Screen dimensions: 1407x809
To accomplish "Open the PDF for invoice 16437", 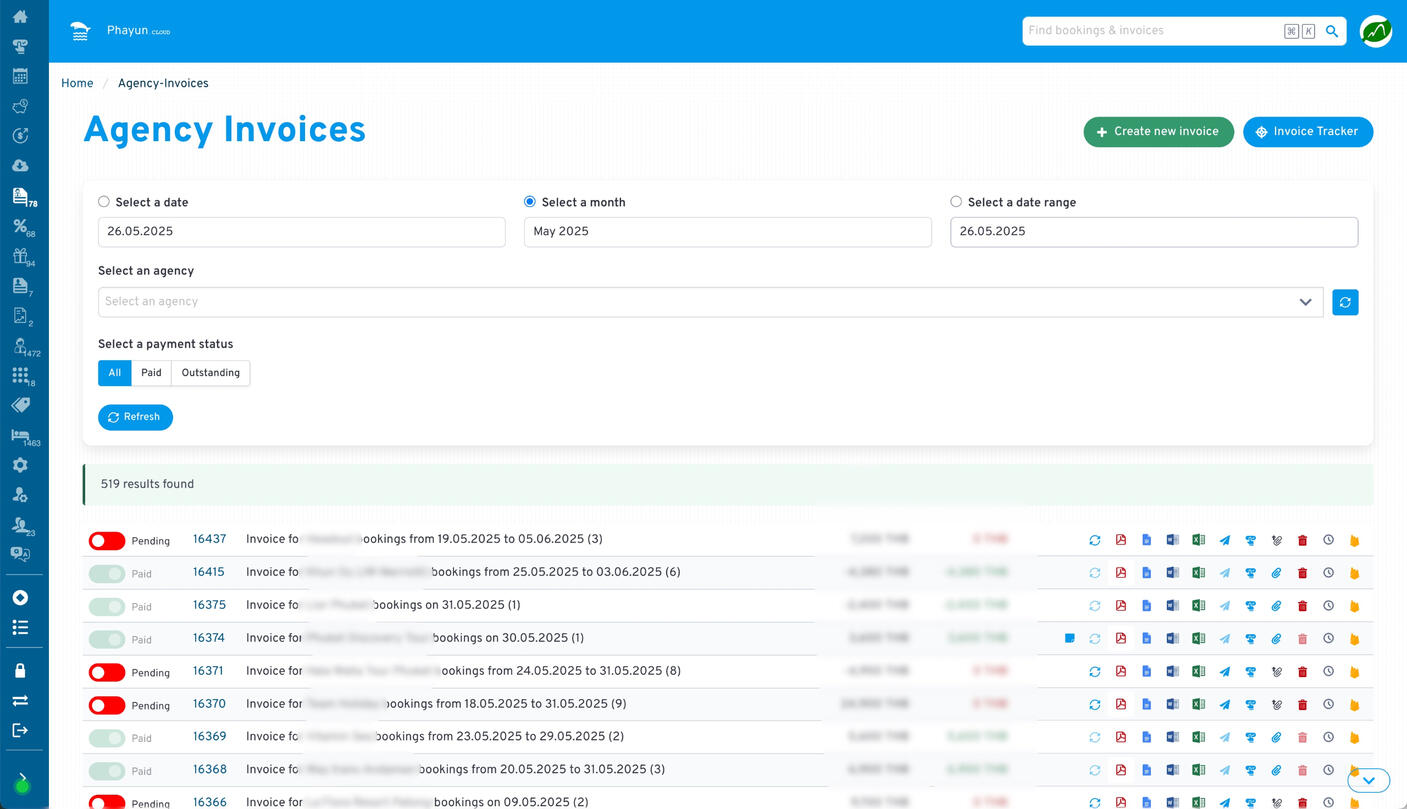I will tap(1121, 539).
